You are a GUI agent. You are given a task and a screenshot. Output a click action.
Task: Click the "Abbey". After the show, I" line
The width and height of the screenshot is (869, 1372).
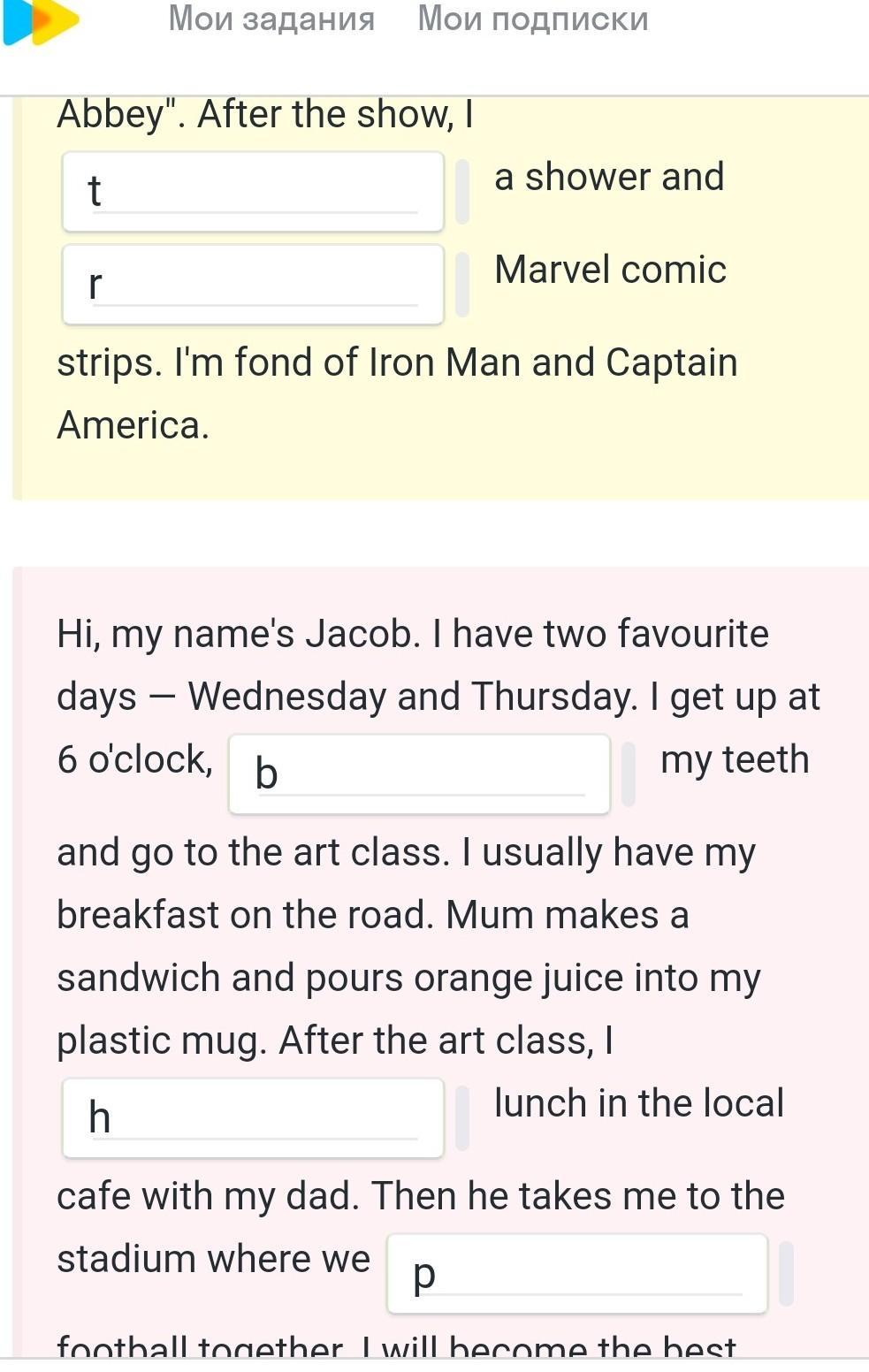pos(265,114)
